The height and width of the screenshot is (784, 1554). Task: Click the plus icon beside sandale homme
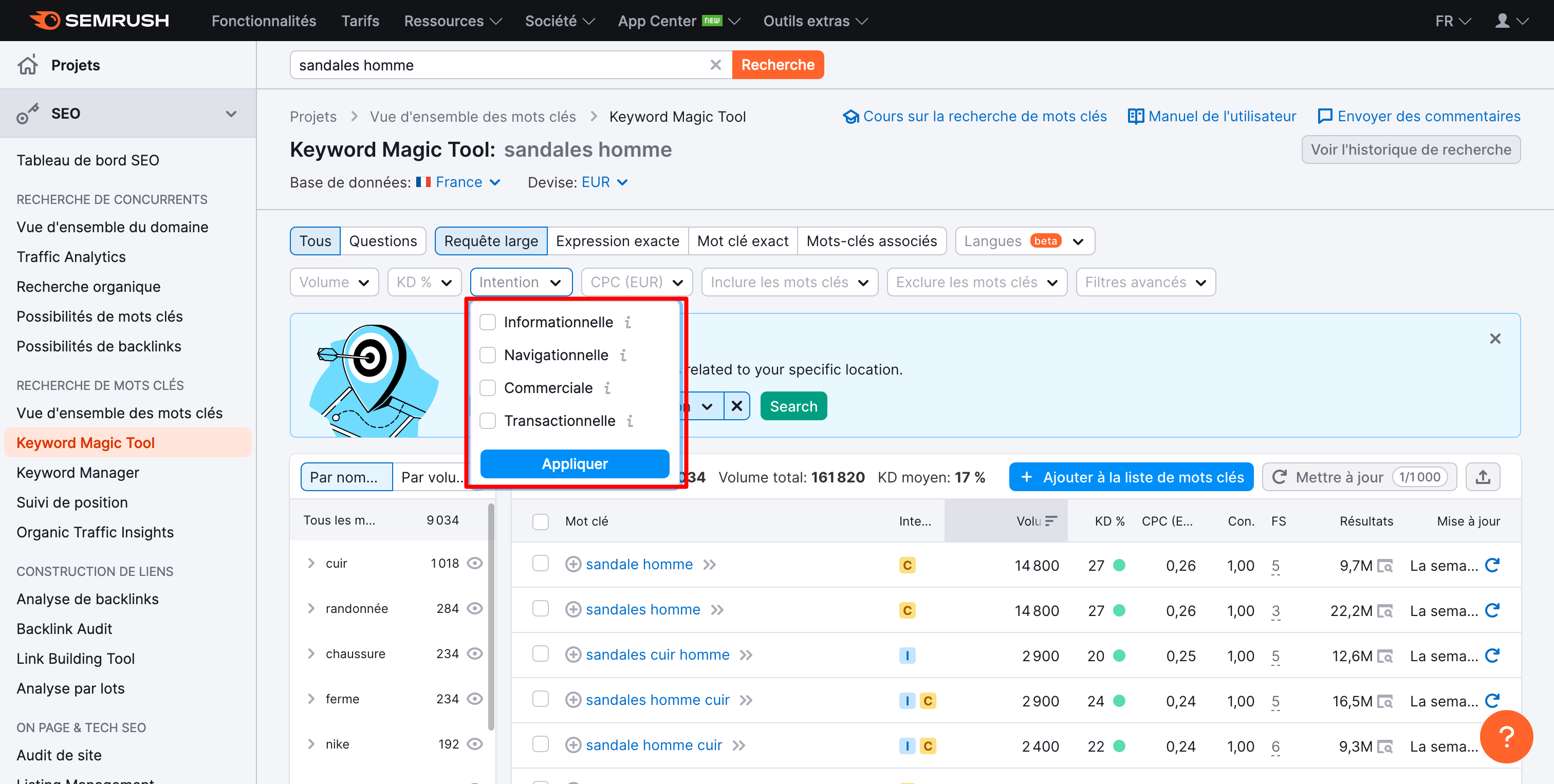coord(573,565)
